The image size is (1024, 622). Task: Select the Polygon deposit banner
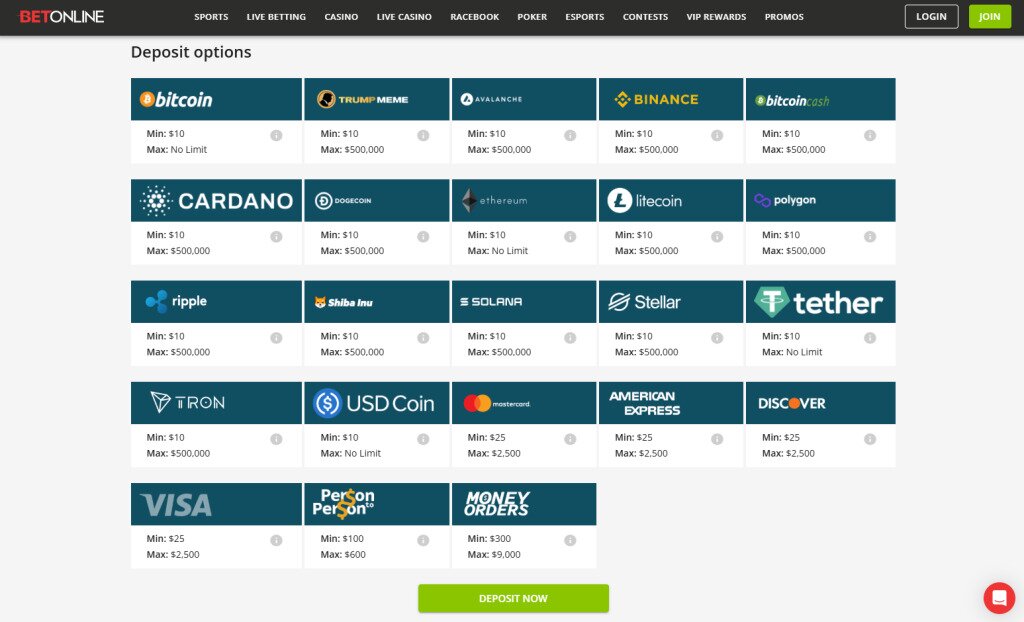click(x=820, y=201)
